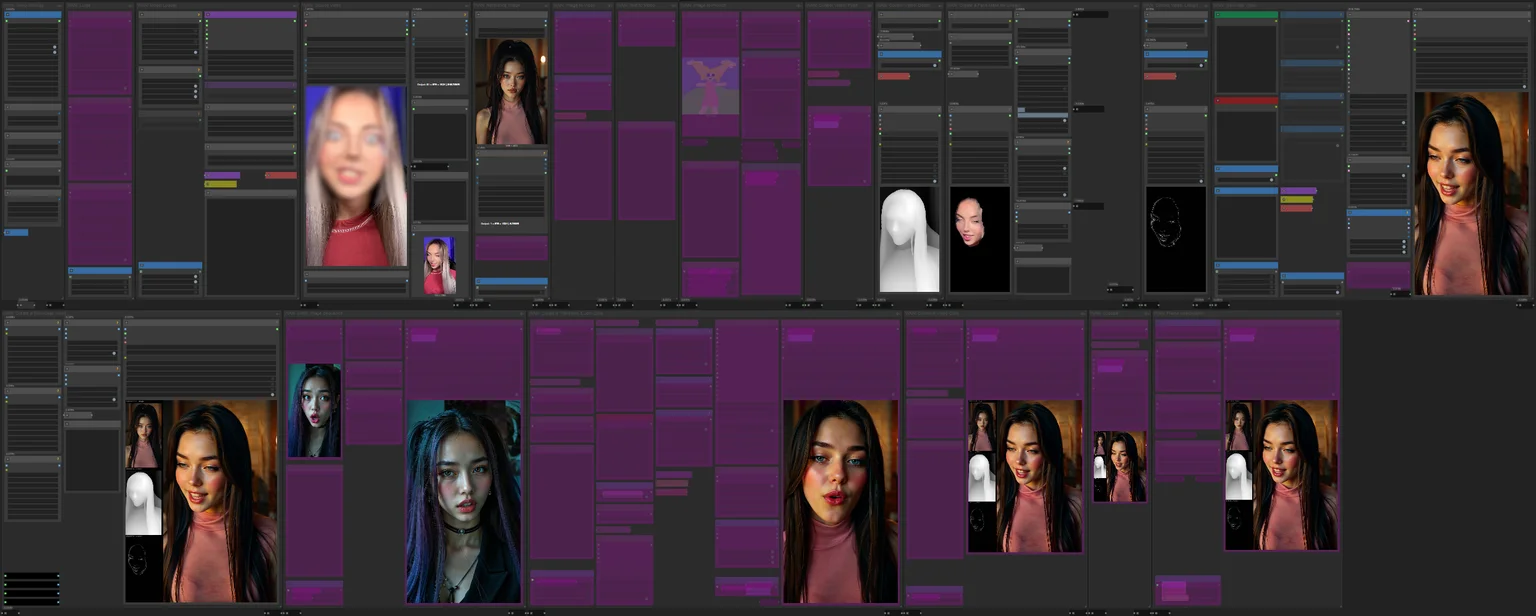The width and height of the screenshot is (1536, 616).
Task: Open the isolated face mask preview on black
Action: click(980, 240)
